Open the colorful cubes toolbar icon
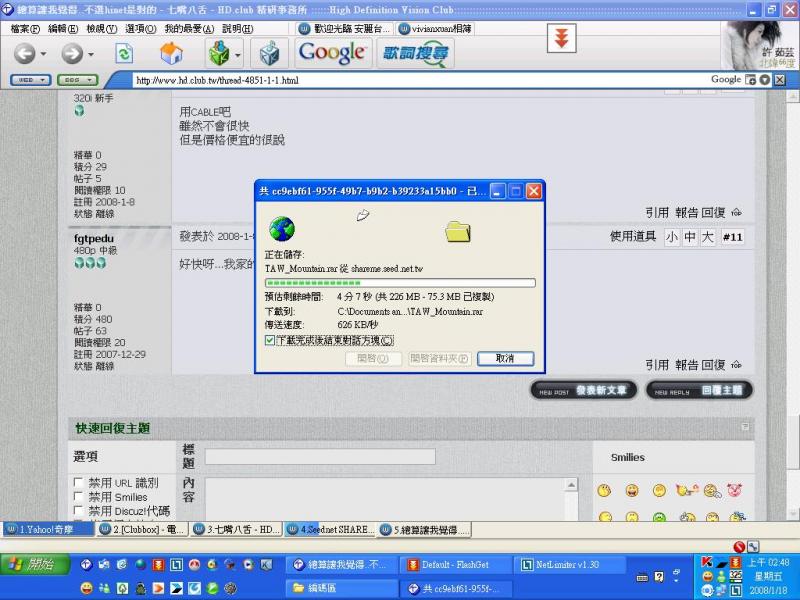Screen dimensions: 800x600 click(219, 53)
